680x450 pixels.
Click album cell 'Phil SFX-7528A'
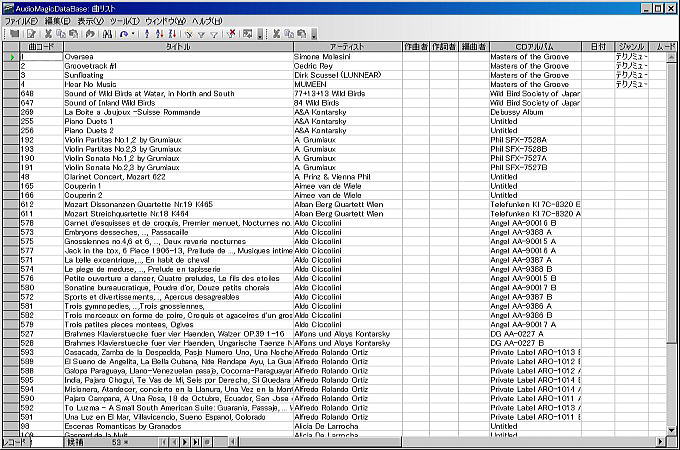(x=535, y=140)
